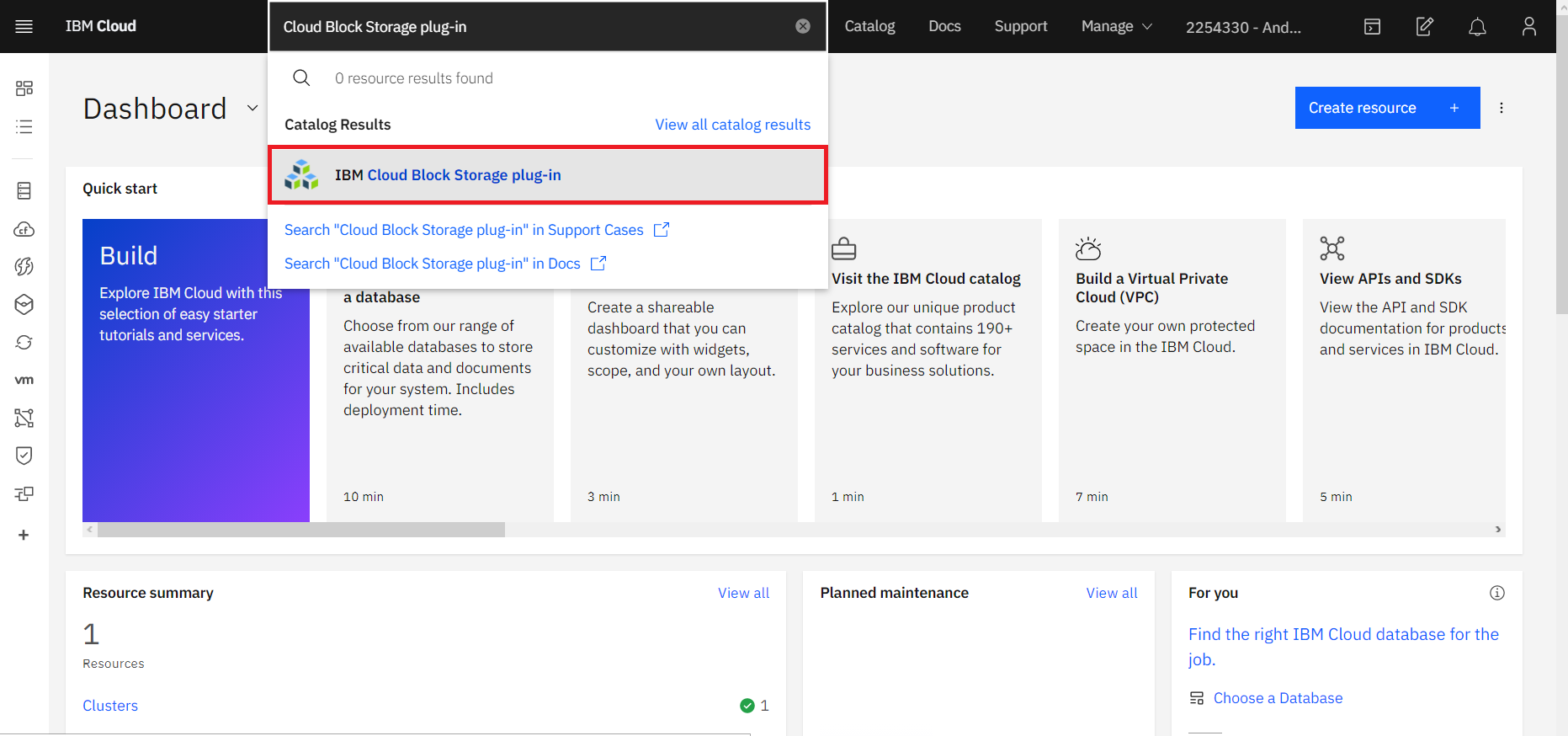The image size is (1568, 736).
Task: Click the Quick start scroll left arrow
Action: [89, 530]
